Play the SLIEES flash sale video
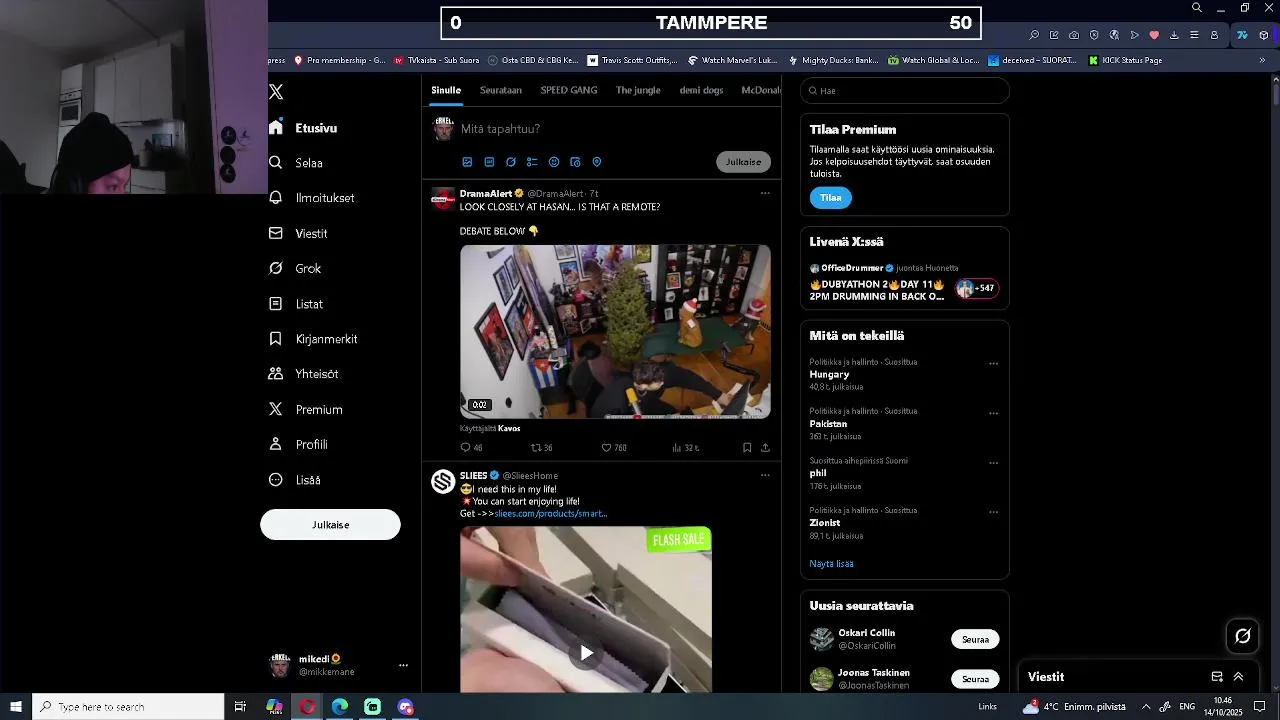Image resolution: width=1280 pixels, height=720 pixels. [x=586, y=653]
